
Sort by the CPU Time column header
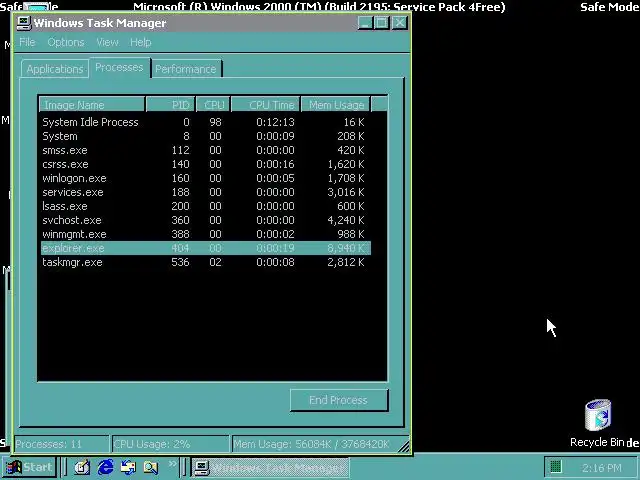265,105
